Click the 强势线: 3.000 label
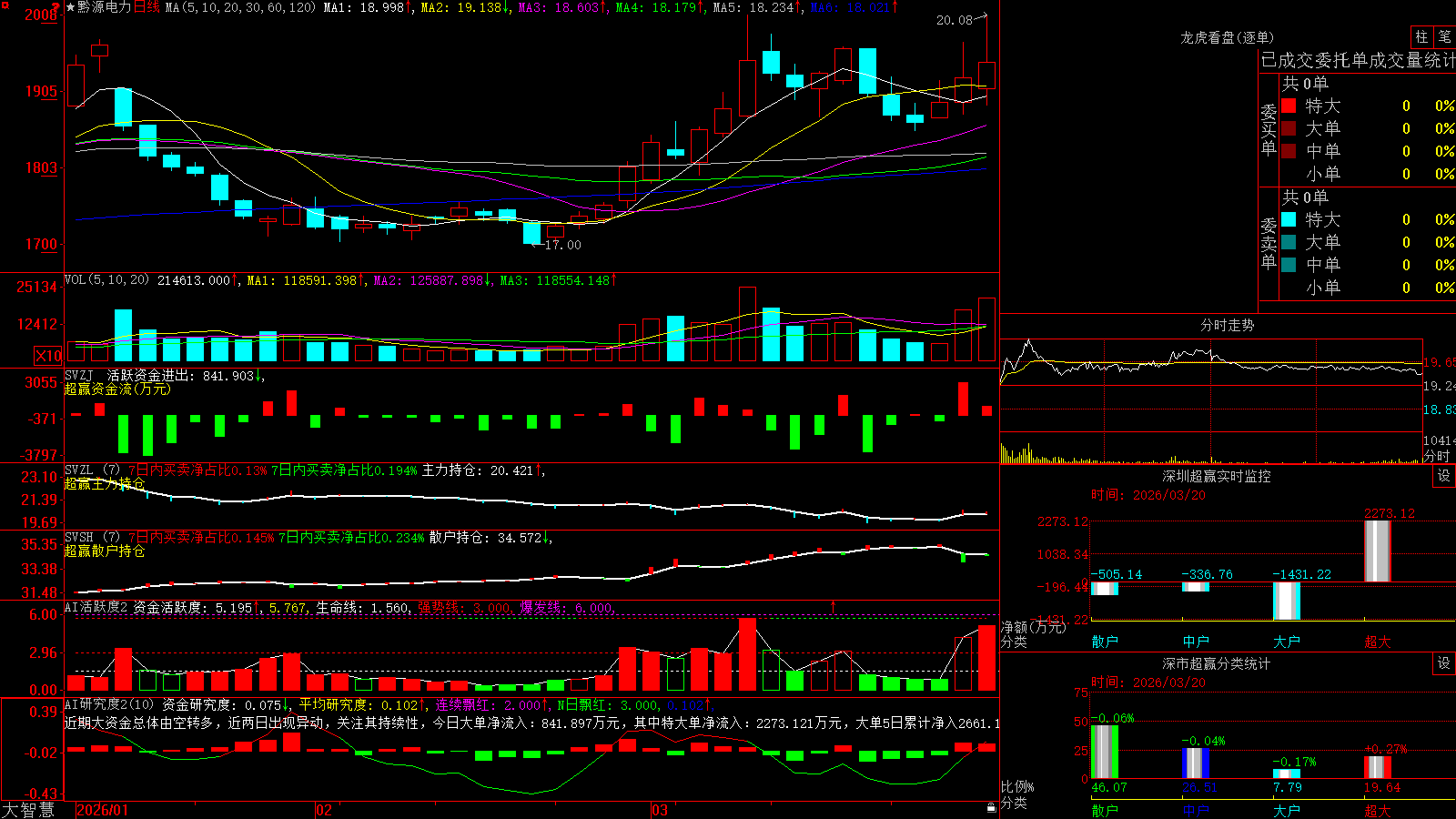This screenshot has width=1456, height=819. 465,608
